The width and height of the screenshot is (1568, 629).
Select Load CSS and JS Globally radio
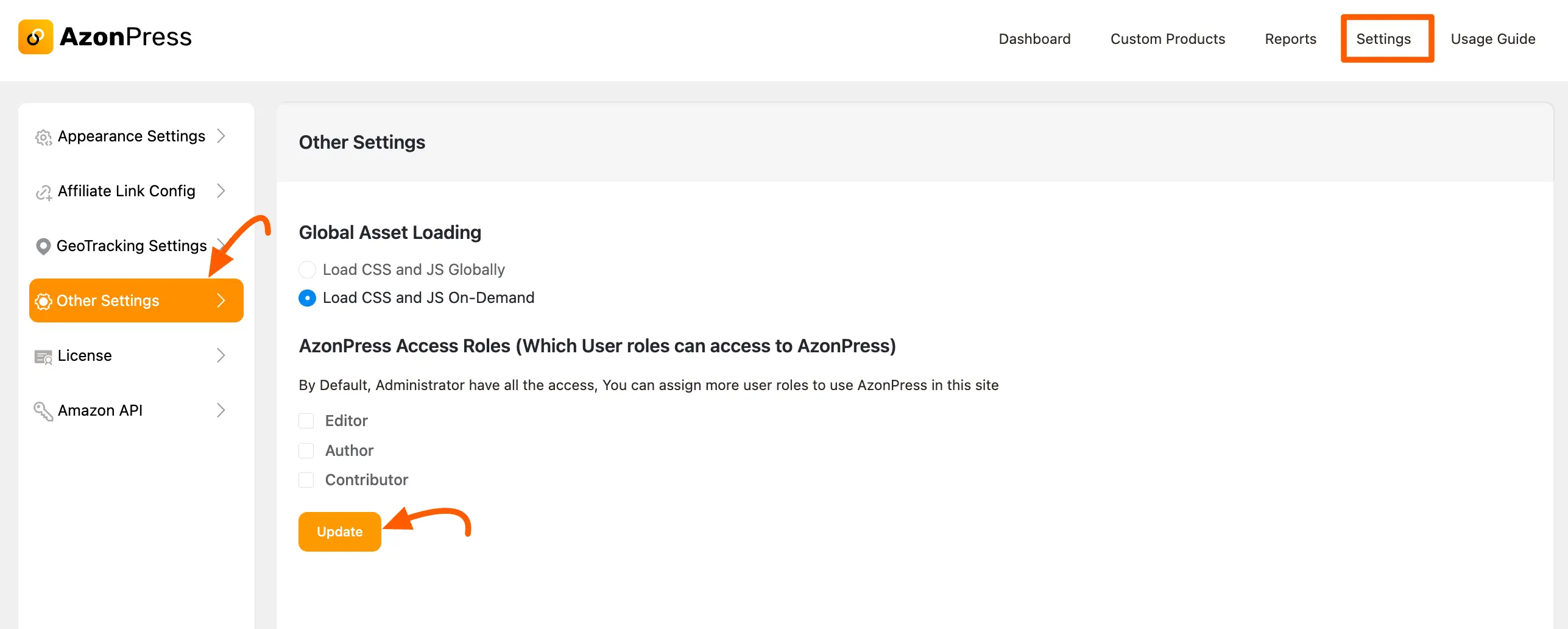[307, 269]
